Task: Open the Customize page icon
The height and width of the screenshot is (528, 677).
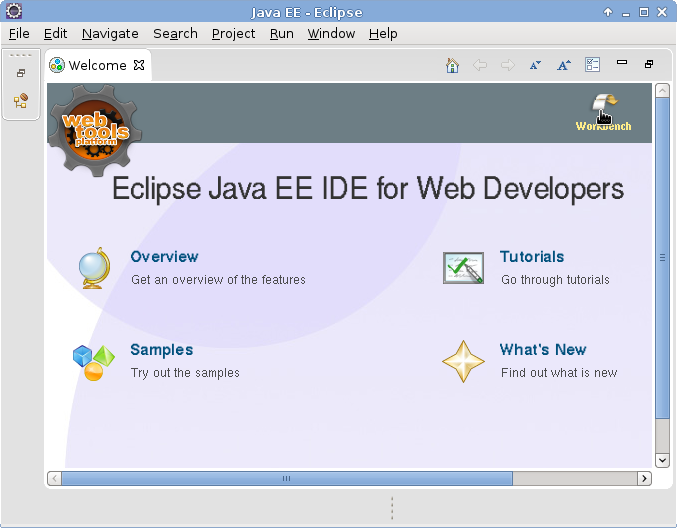Action: pyautogui.click(x=592, y=65)
